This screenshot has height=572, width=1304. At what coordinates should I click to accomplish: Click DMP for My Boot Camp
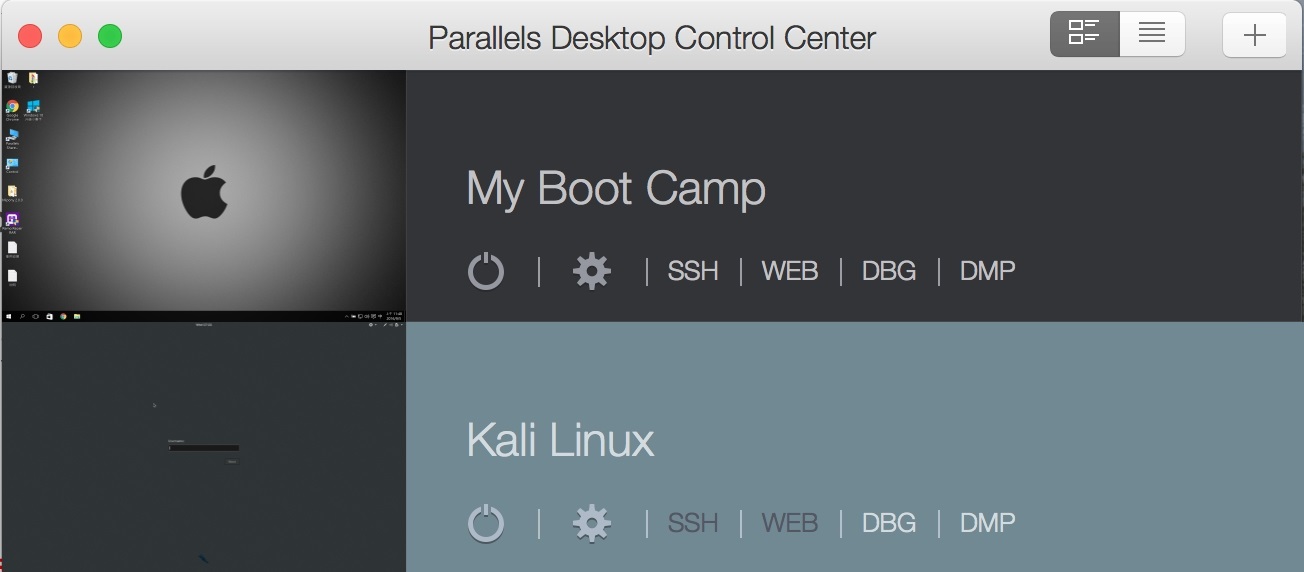click(x=987, y=271)
